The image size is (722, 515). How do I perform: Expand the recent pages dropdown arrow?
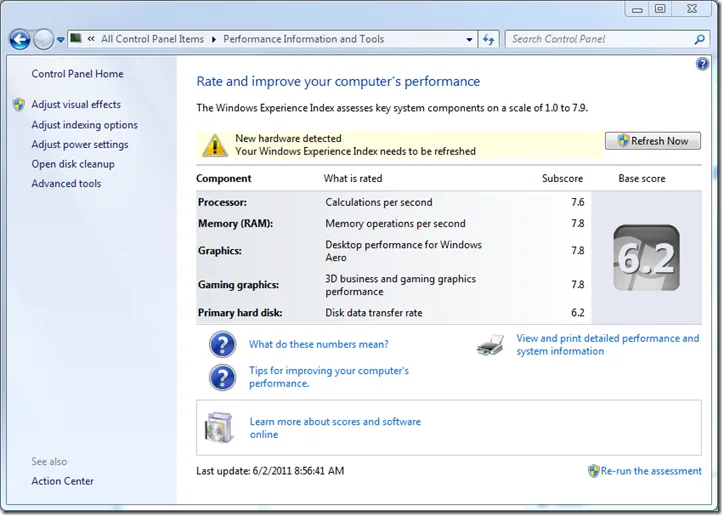click(61, 40)
